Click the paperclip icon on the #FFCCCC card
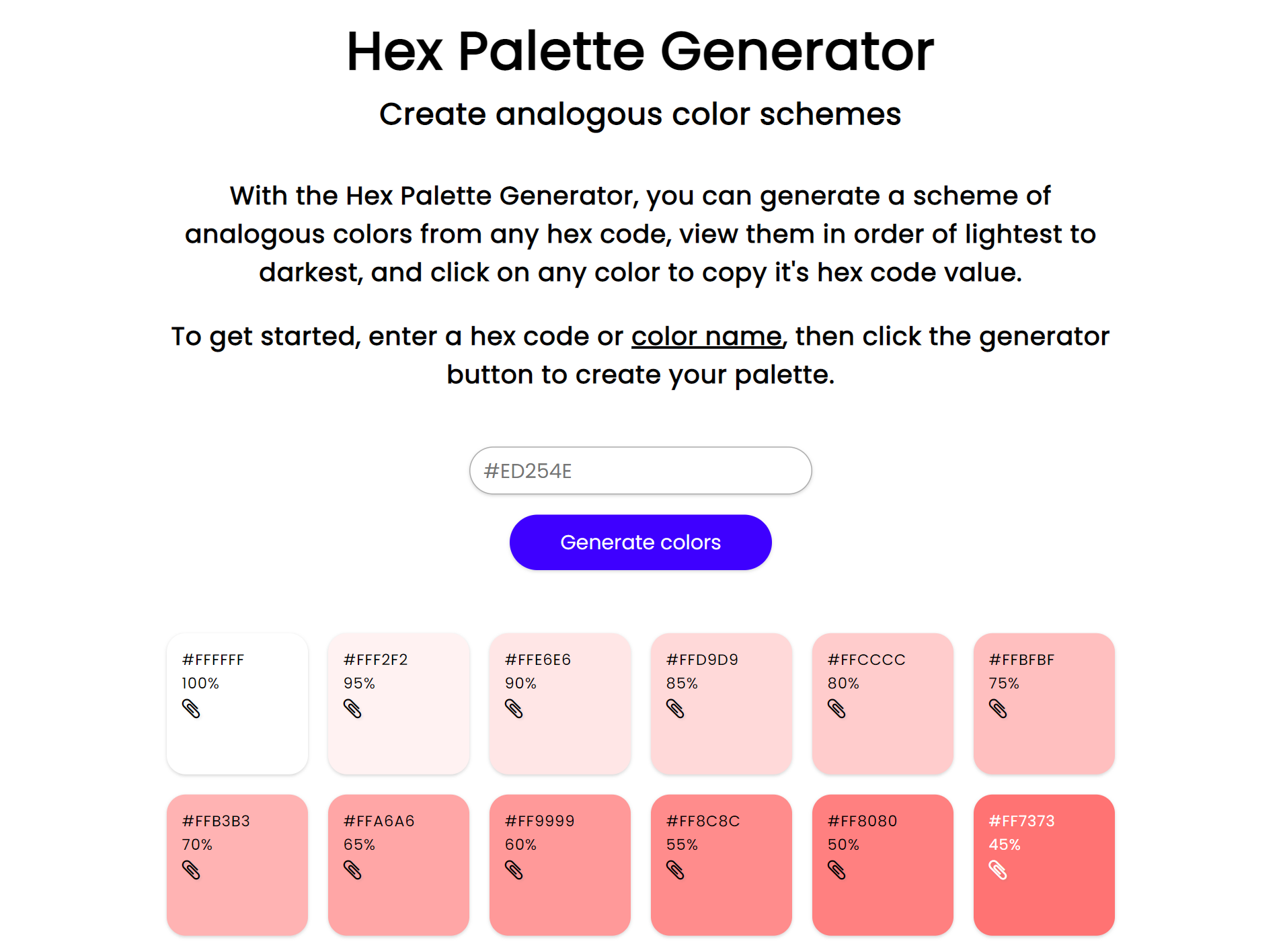This screenshot has height=952, width=1285. [x=837, y=709]
